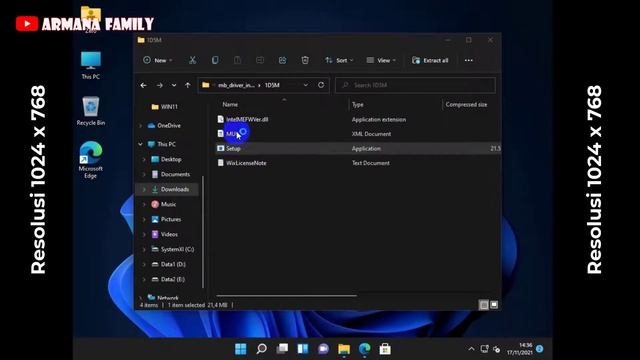This screenshot has width=640, height=360.
Task: Expand the Data2 (E:) tree node
Action: pos(144,280)
